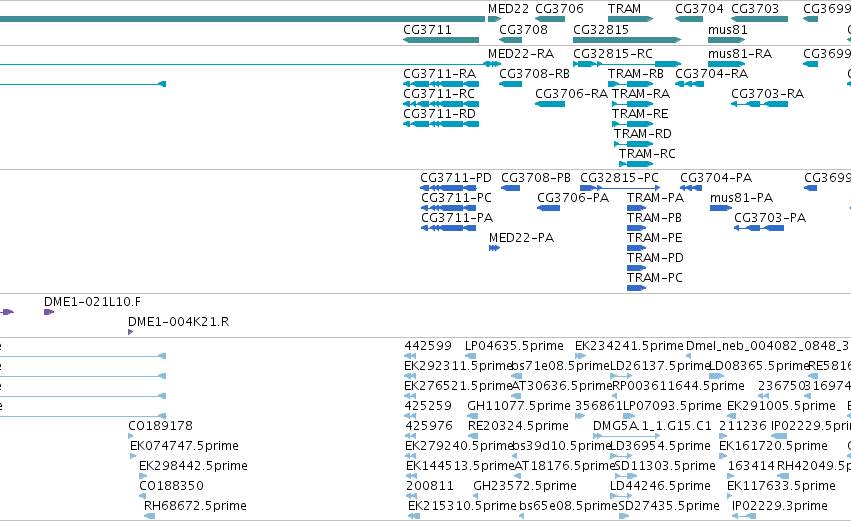Select the CG32815 gene label
The width and height of the screenshot is (851, 521).
click(601, 29)
